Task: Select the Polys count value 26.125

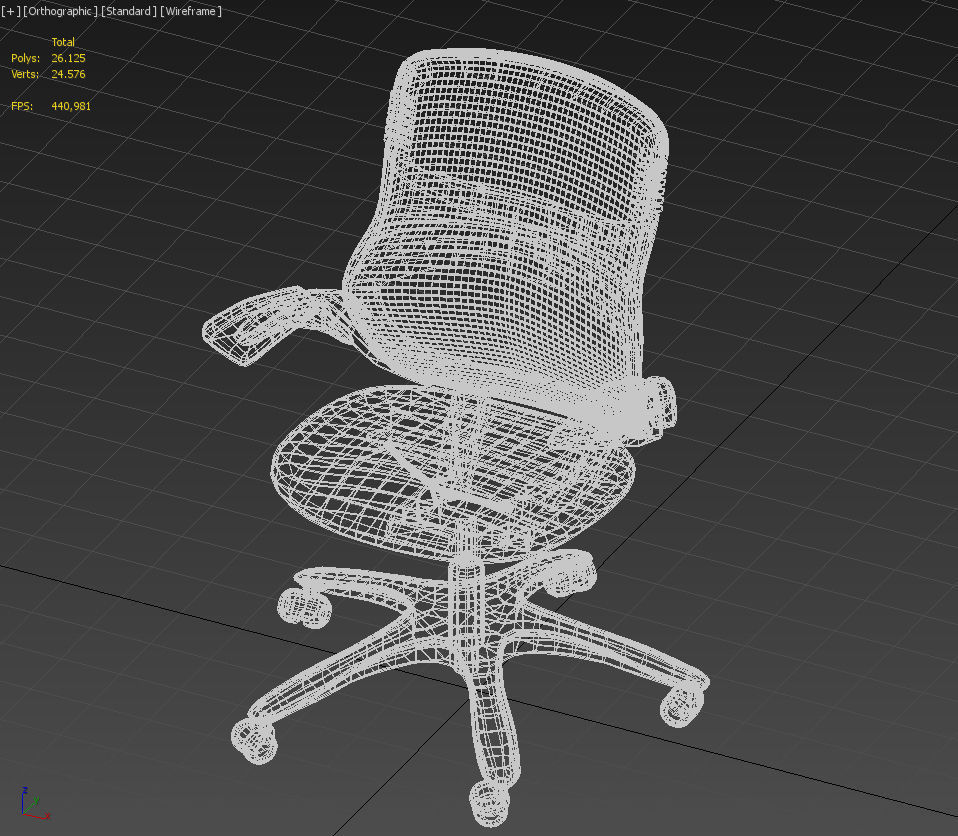Action: (x=68, y=58)
